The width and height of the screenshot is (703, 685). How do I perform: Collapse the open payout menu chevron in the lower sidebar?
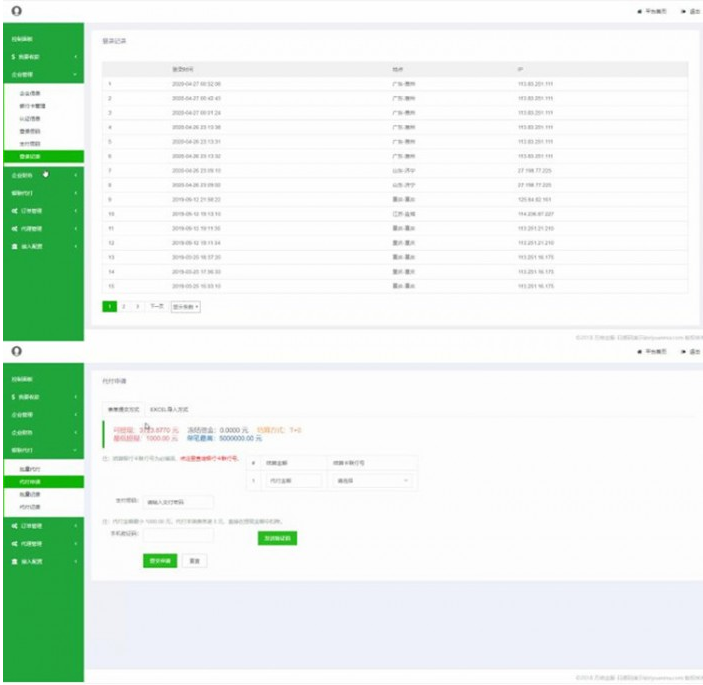(75, 450)
